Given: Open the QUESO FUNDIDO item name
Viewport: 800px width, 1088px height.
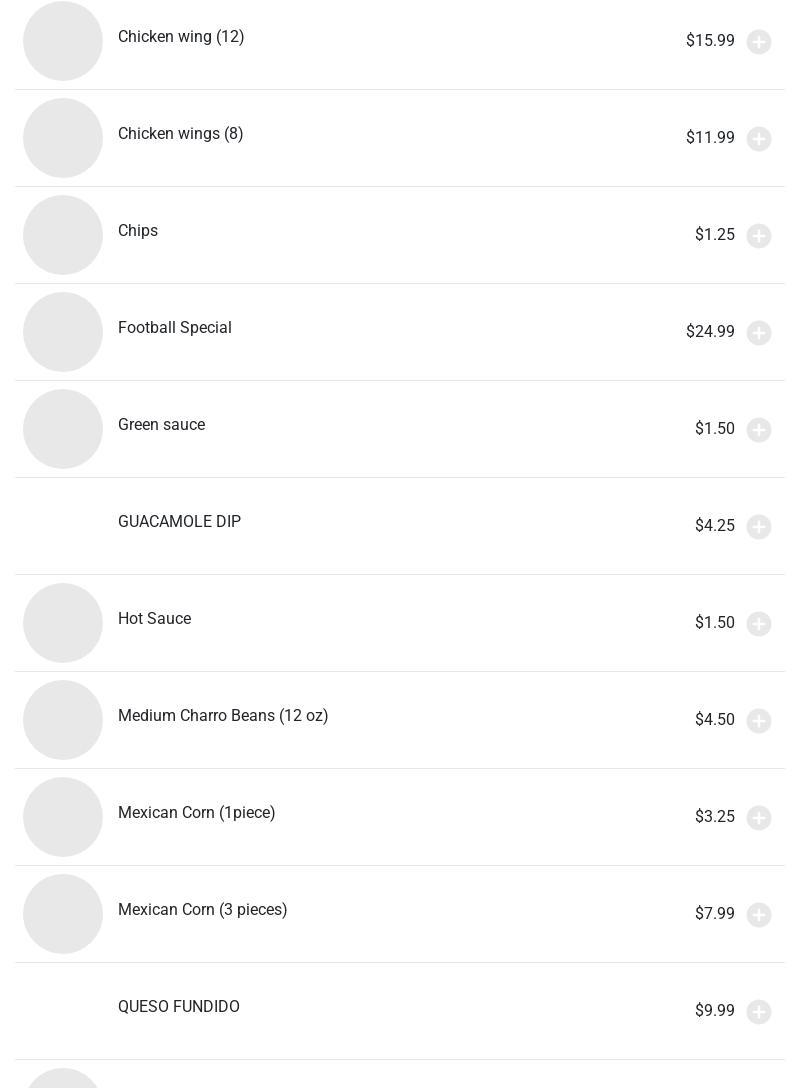Looking at the screenshot, I should [179, 1007].
